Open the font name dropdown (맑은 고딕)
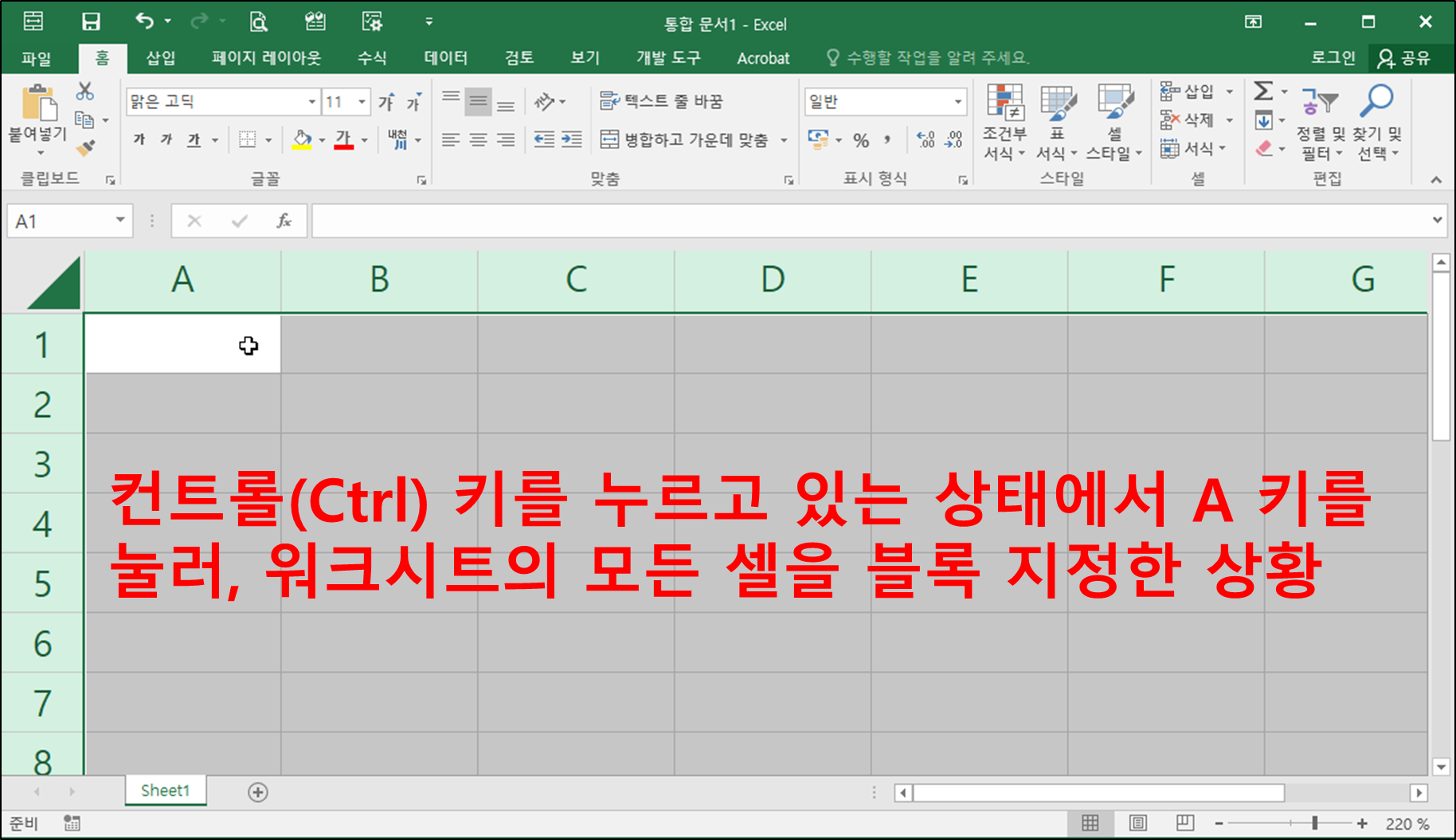Viewport: 1456px width, 840px height. 312,101
